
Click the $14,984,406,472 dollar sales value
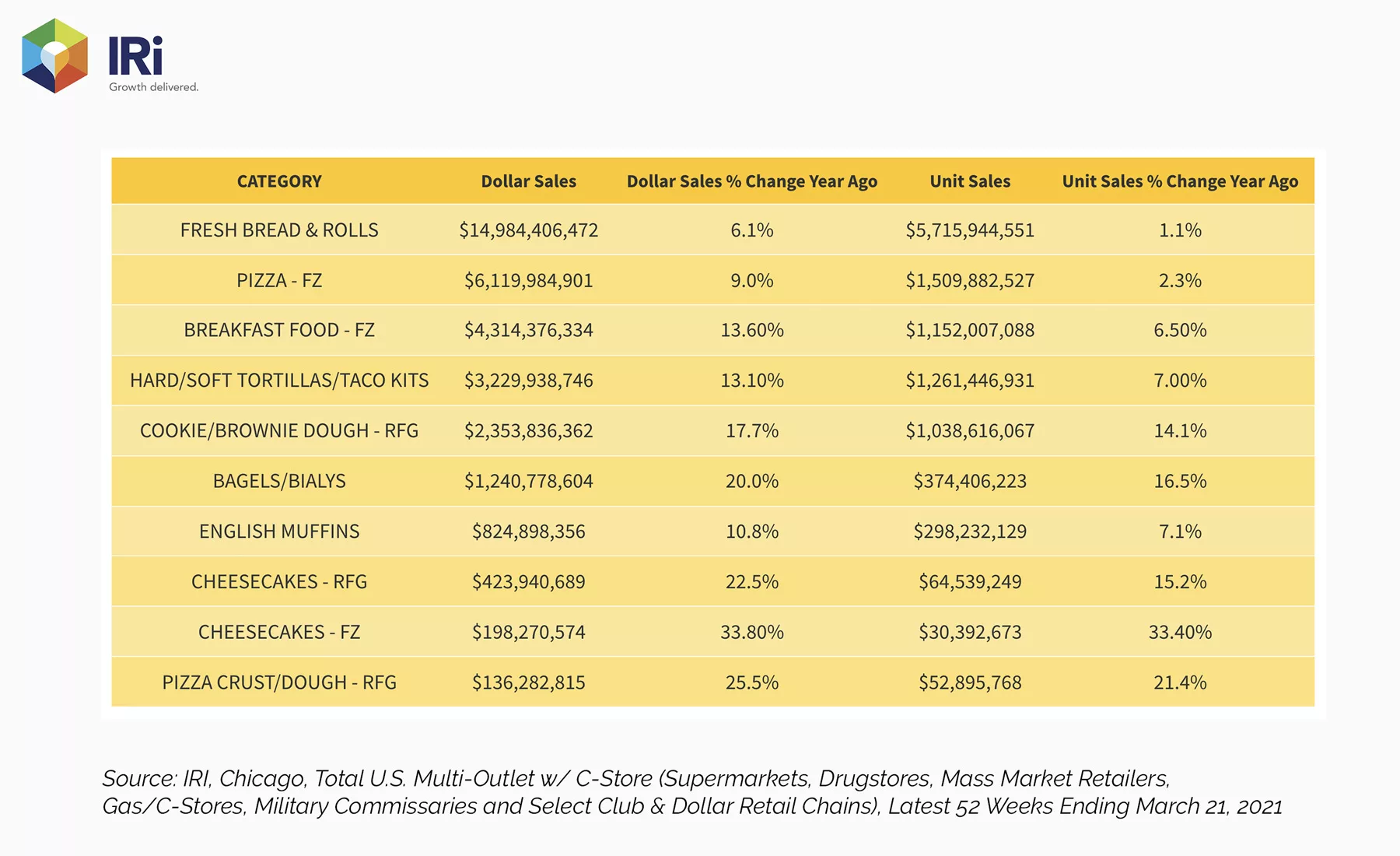pos(529,230)
